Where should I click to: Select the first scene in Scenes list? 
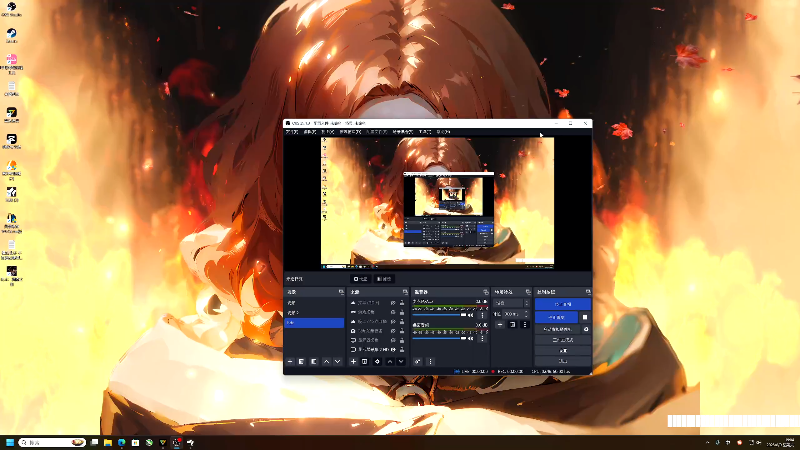coord(314,303)
